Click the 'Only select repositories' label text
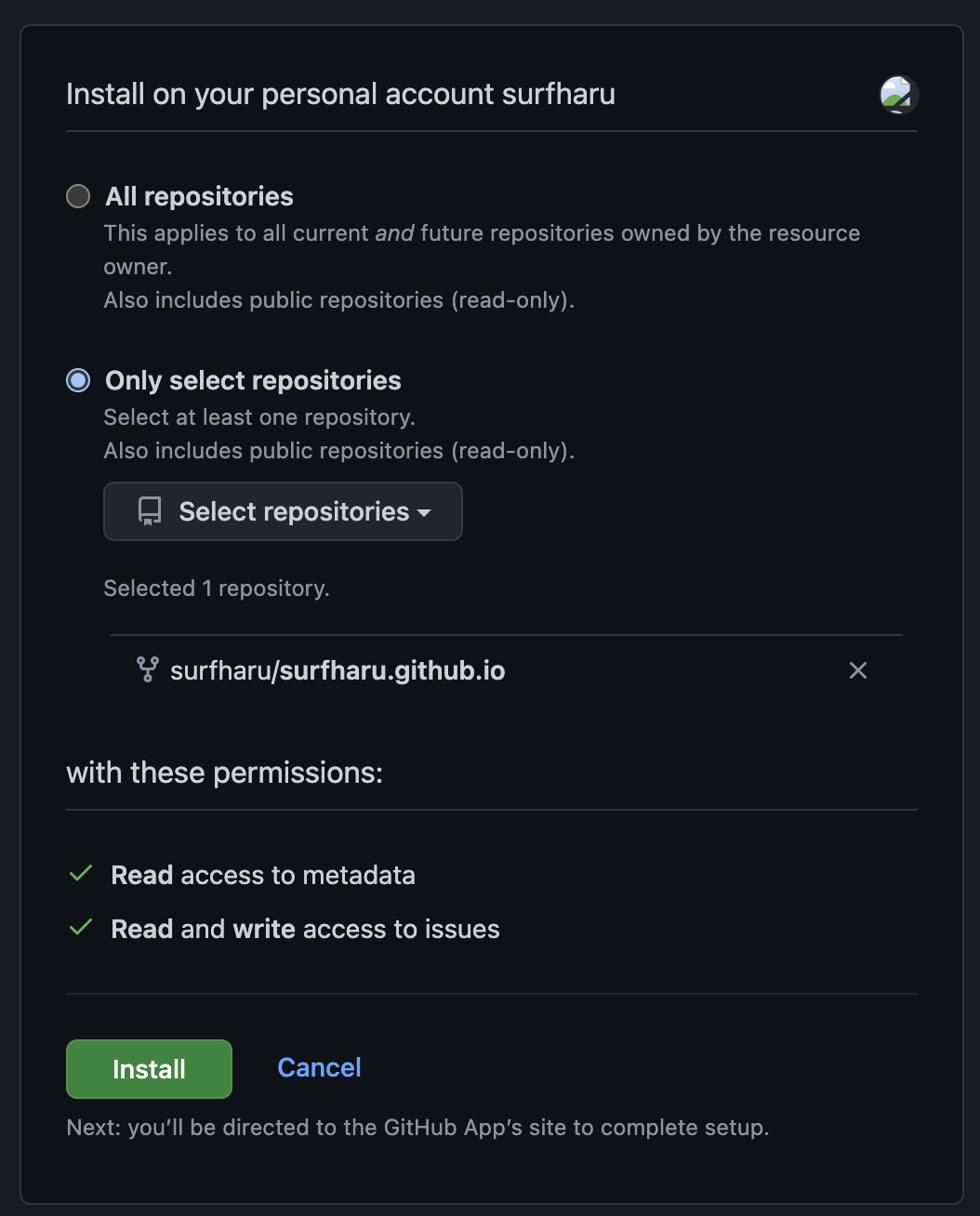The image size is (980, 1216). click(x=253, y=380)
